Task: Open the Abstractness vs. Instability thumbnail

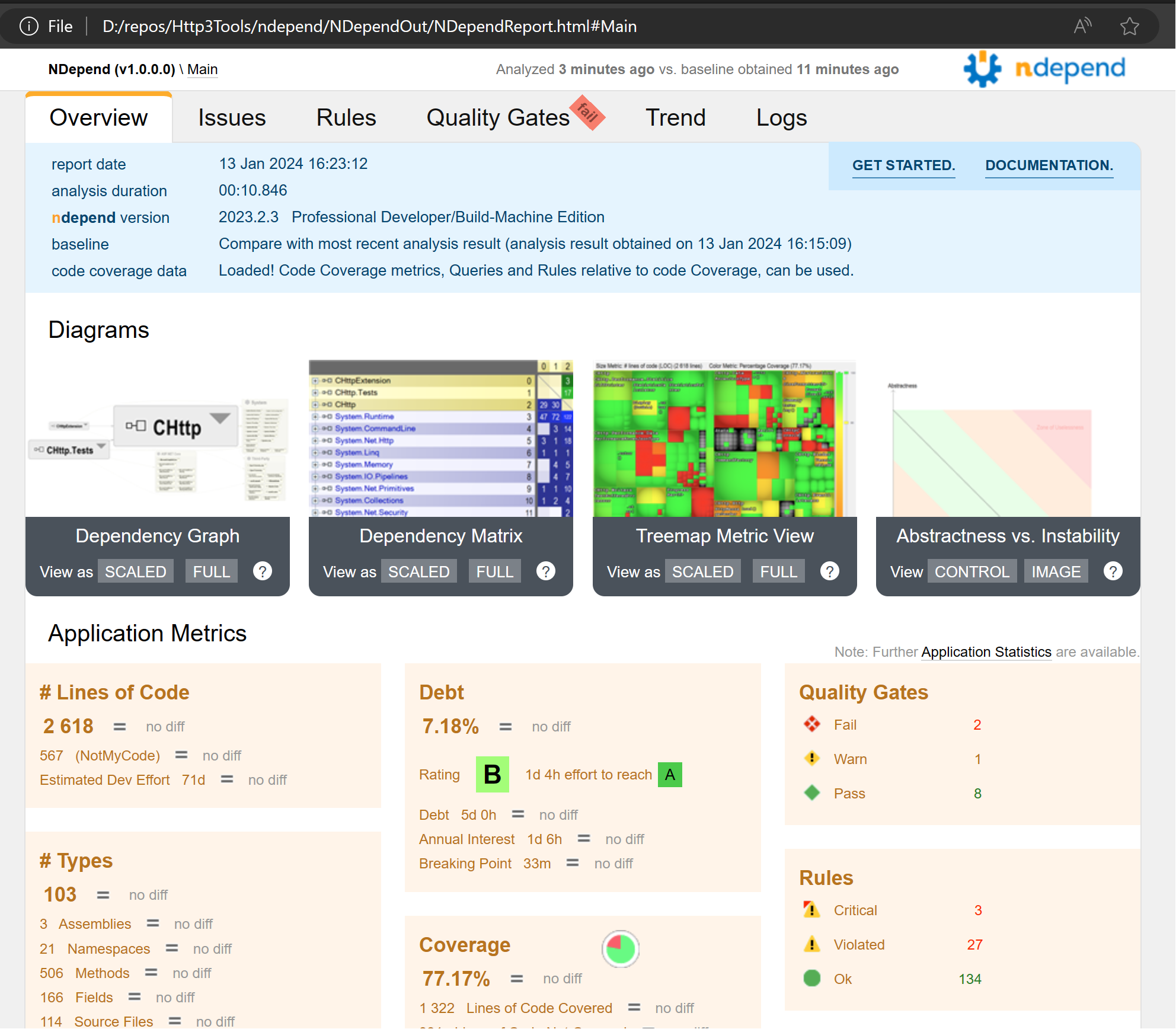Action: click(1008, 439)
